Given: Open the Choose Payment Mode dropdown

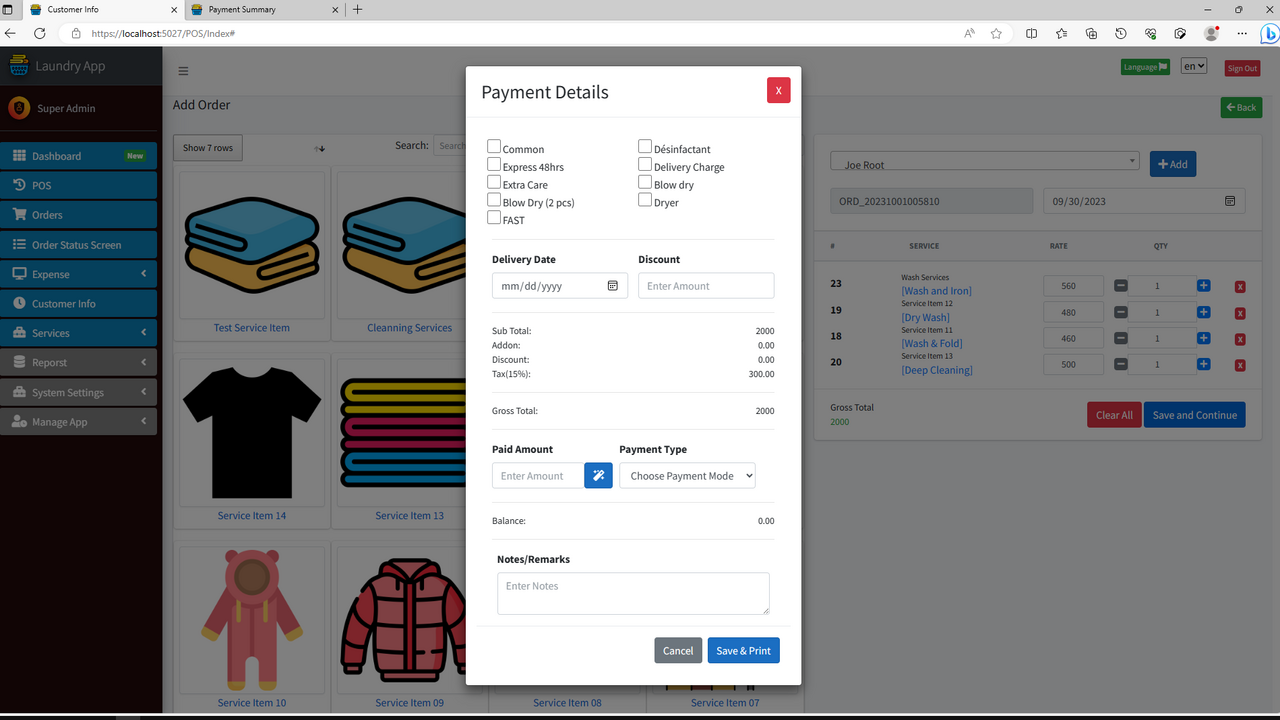Looking at the screenshot, I should [x=687, y=475].
